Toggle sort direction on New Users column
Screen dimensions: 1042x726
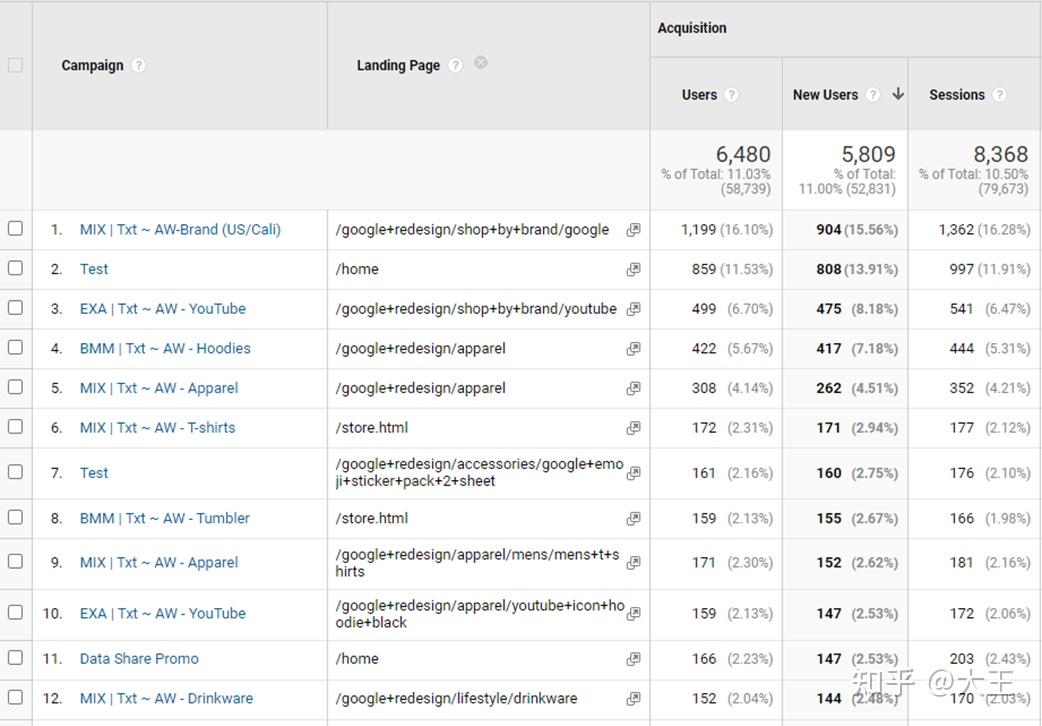(x=897, y=94)
